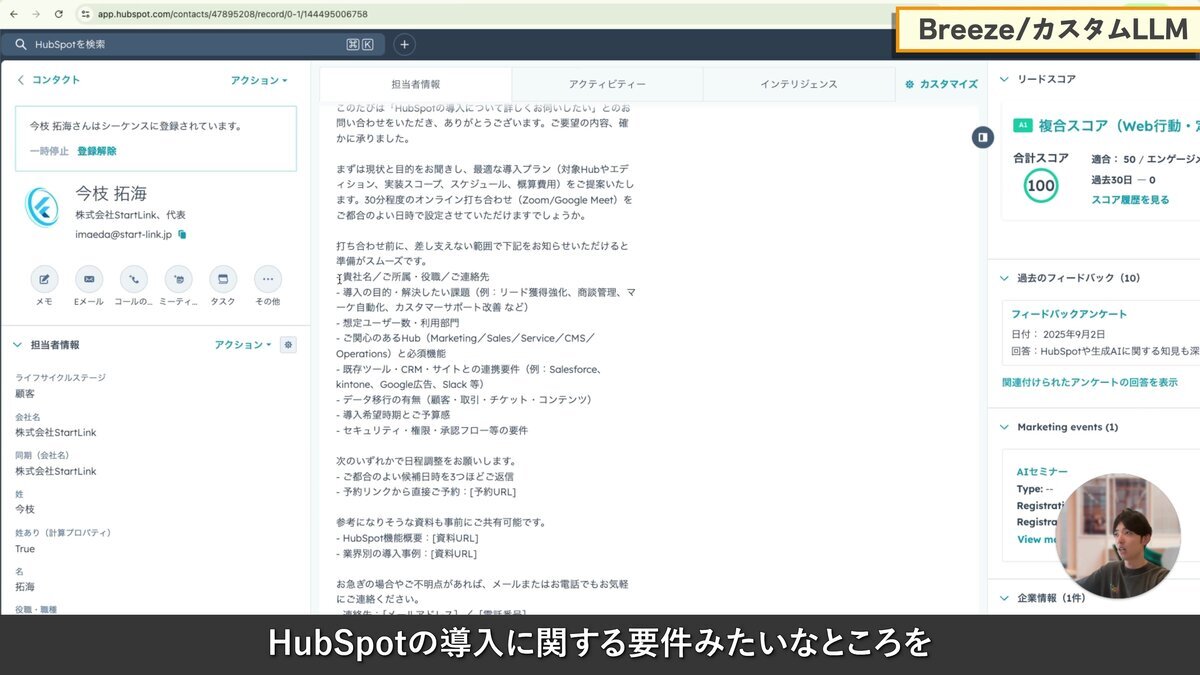Image resolution: width=1200 pixels, height=675 pixels.
Task: Click the plus icon in the top navigation
Action: [x=402, y=45]
